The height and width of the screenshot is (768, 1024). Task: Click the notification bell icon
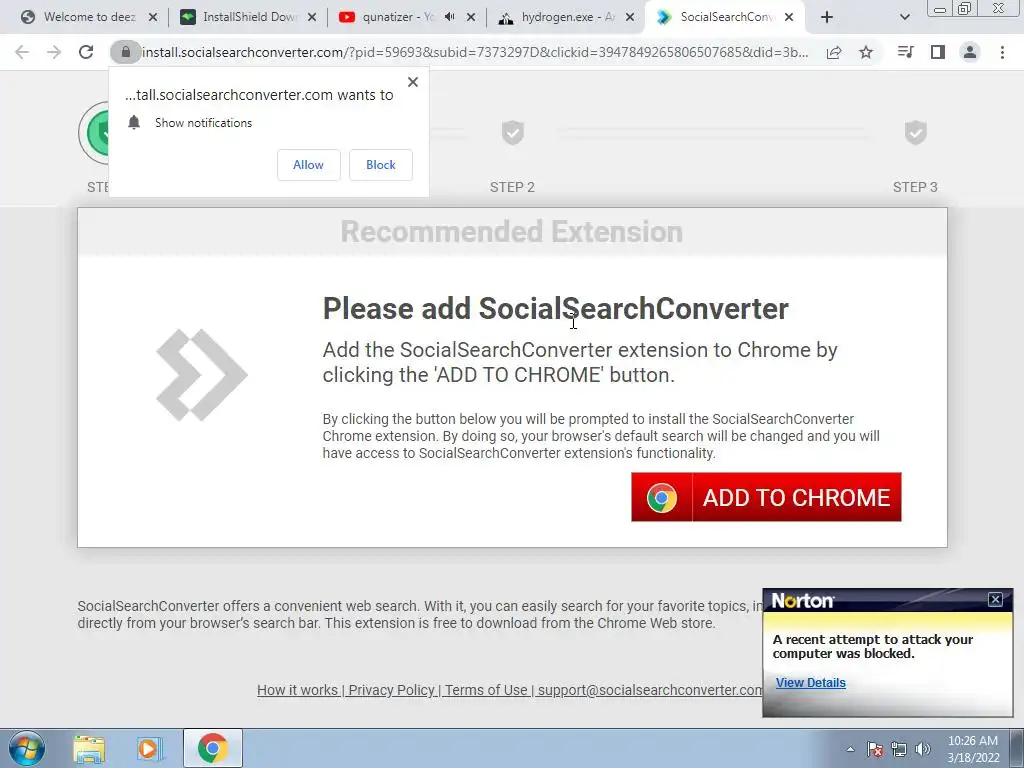[134, 123]
